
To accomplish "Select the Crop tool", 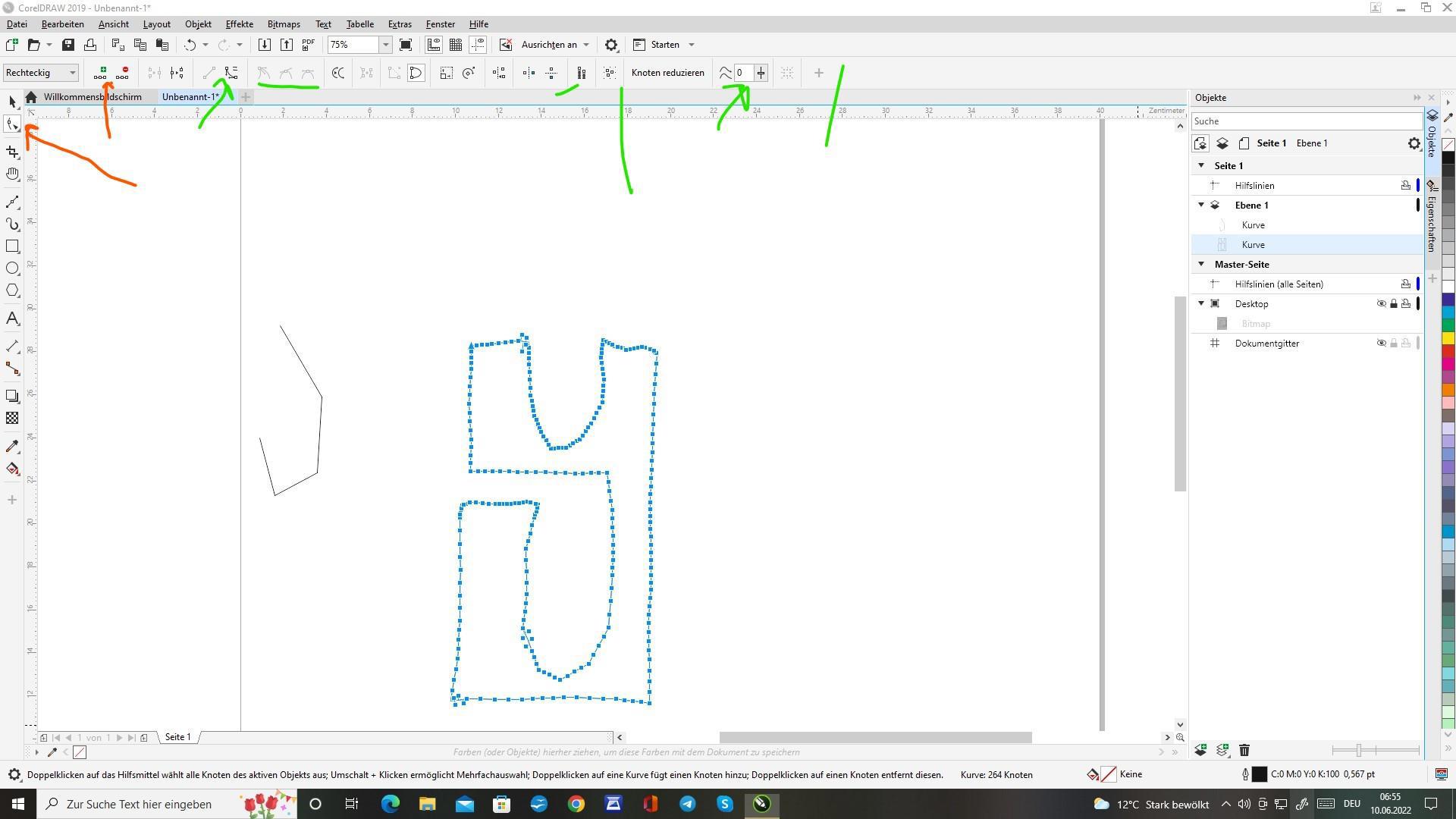I will pos(12,152).
